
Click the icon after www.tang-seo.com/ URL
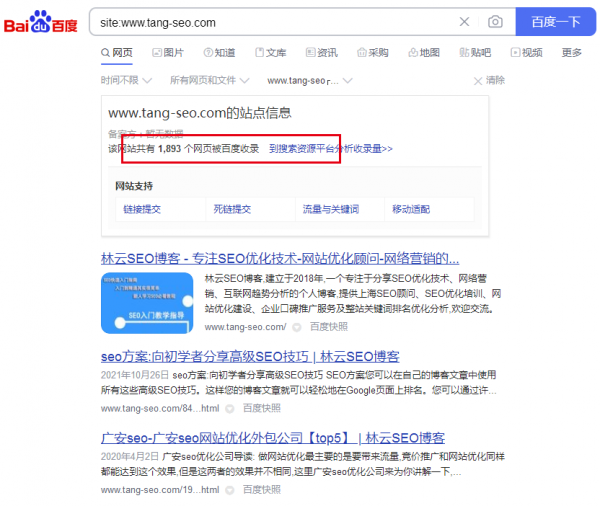(297, 327)
